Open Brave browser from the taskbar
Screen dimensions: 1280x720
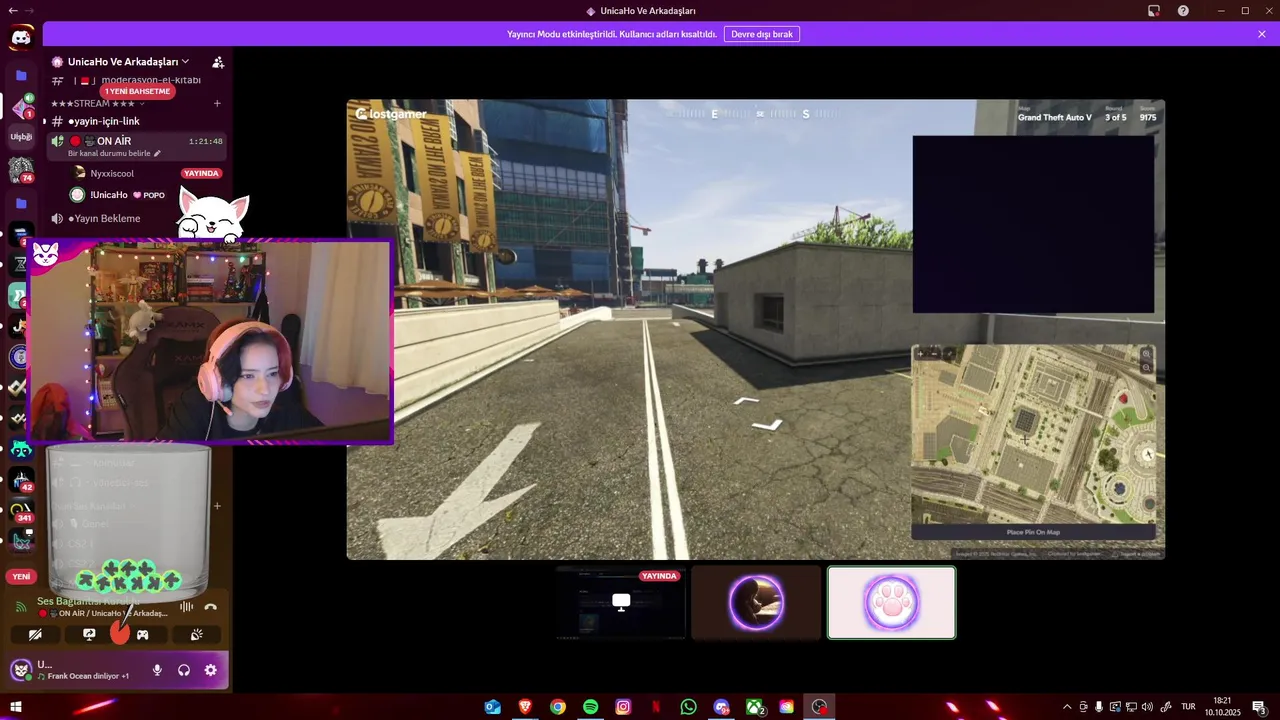pyautogui.click(x=525, y=707)
